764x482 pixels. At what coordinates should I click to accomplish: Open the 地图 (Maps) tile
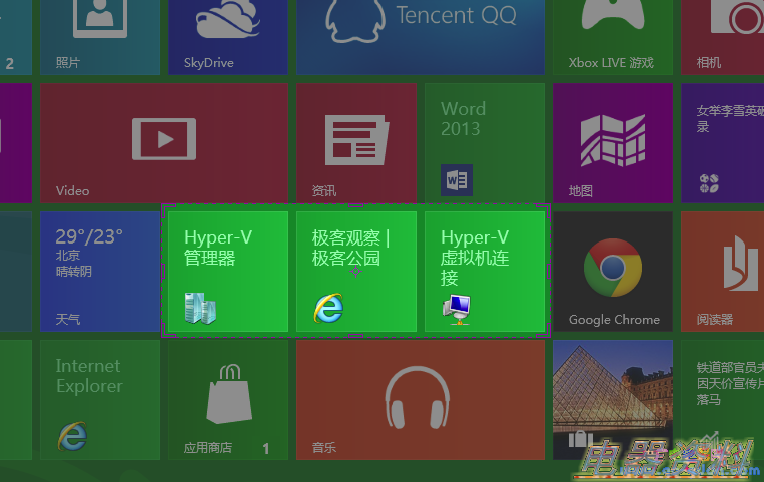click(612, 143)
